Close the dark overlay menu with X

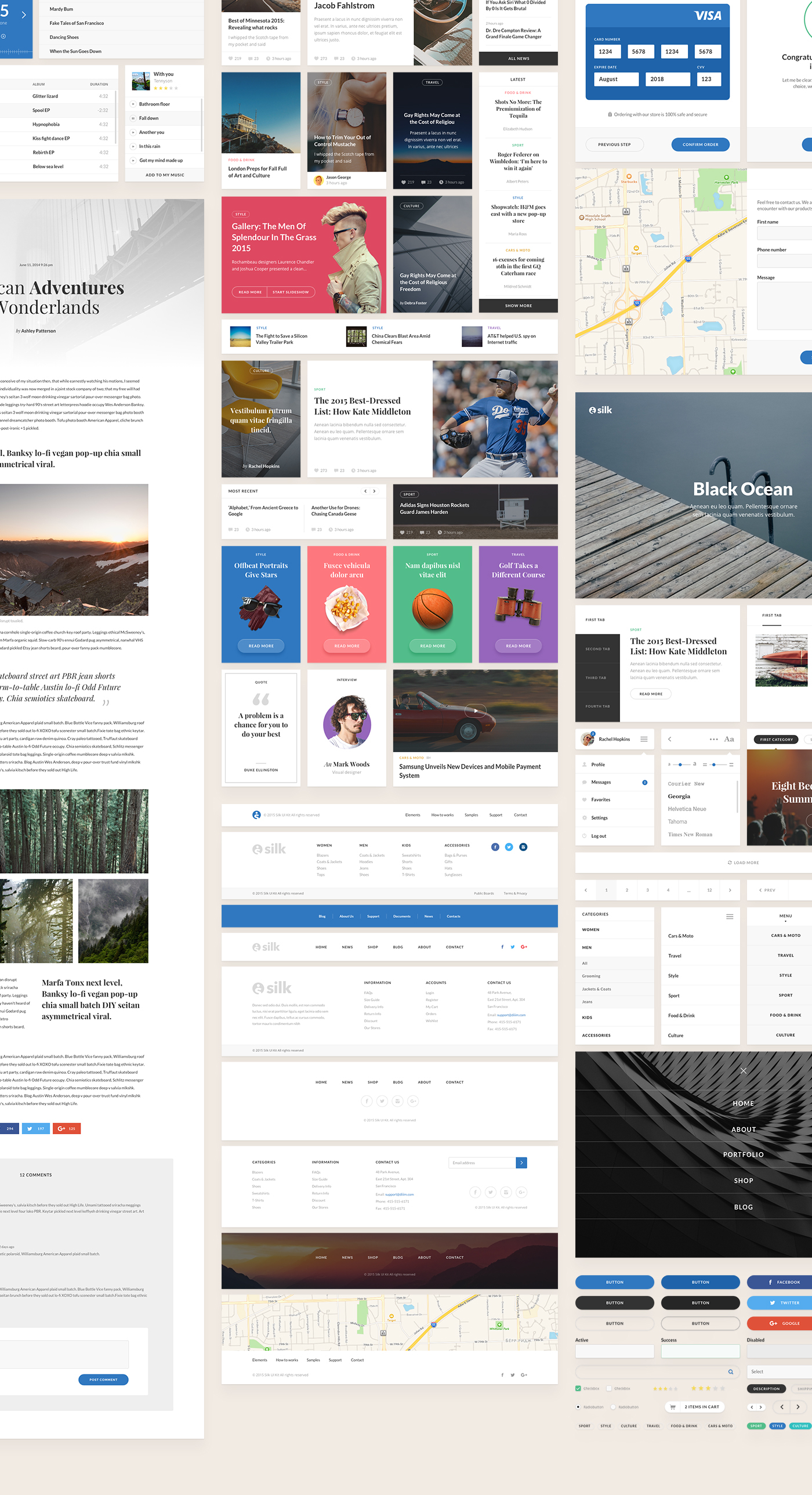pyautogui.click(x=743, y=1070)
